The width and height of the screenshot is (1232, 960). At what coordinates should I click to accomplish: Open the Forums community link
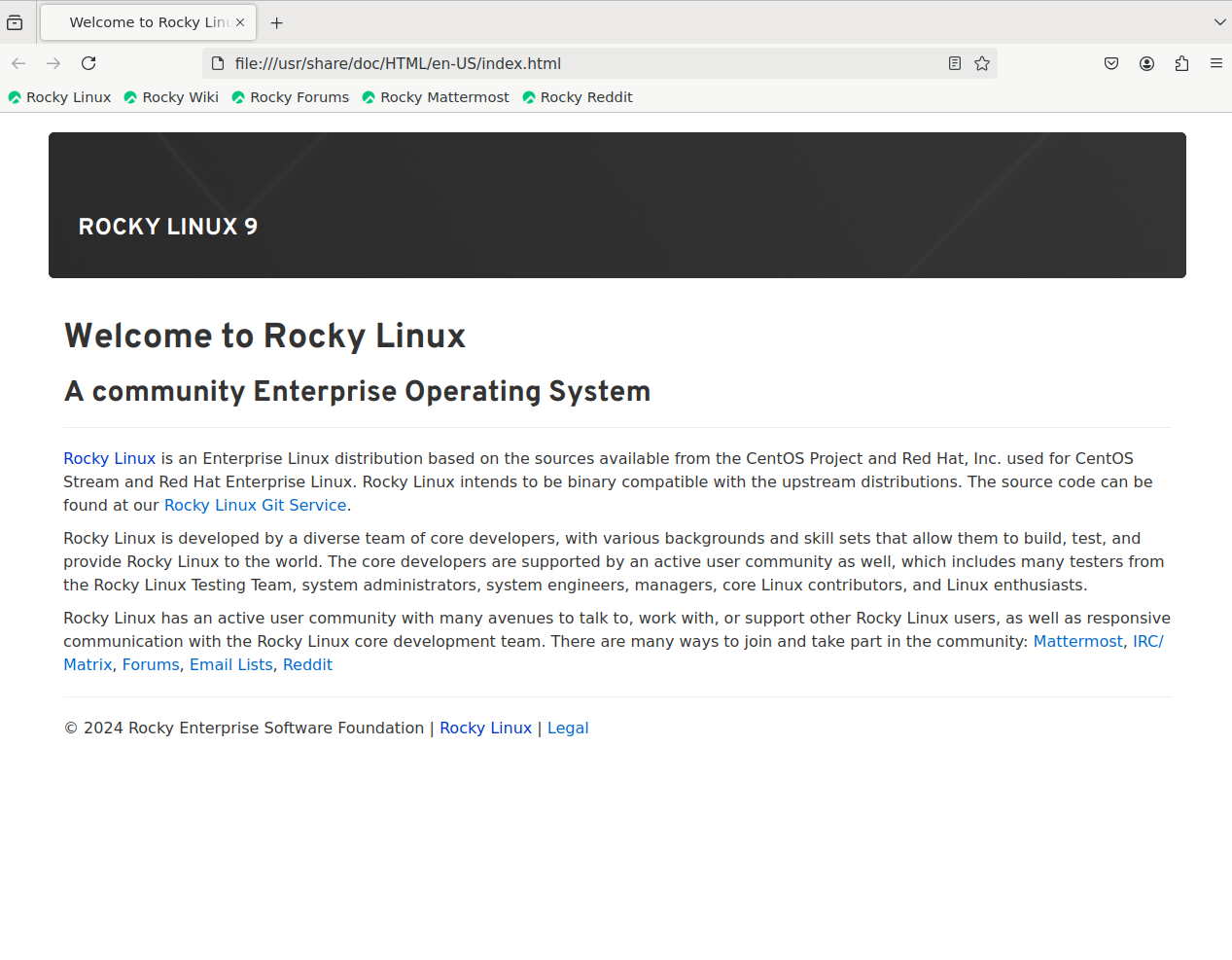(x=151, y=664)
